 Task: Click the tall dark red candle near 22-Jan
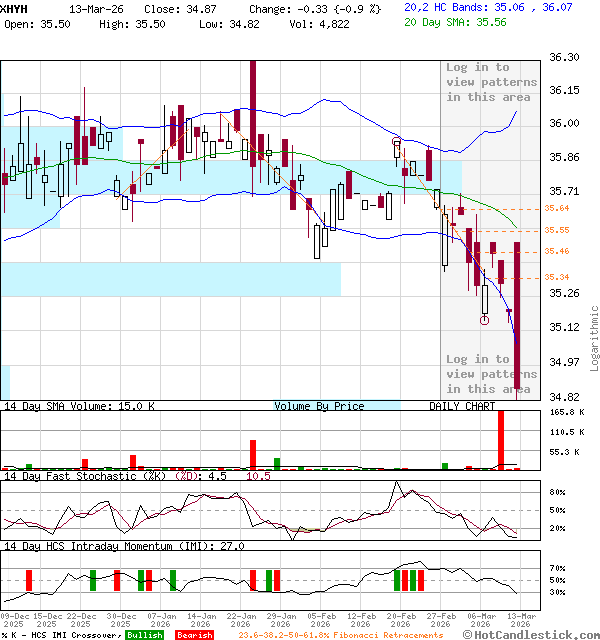pos(252,110)
